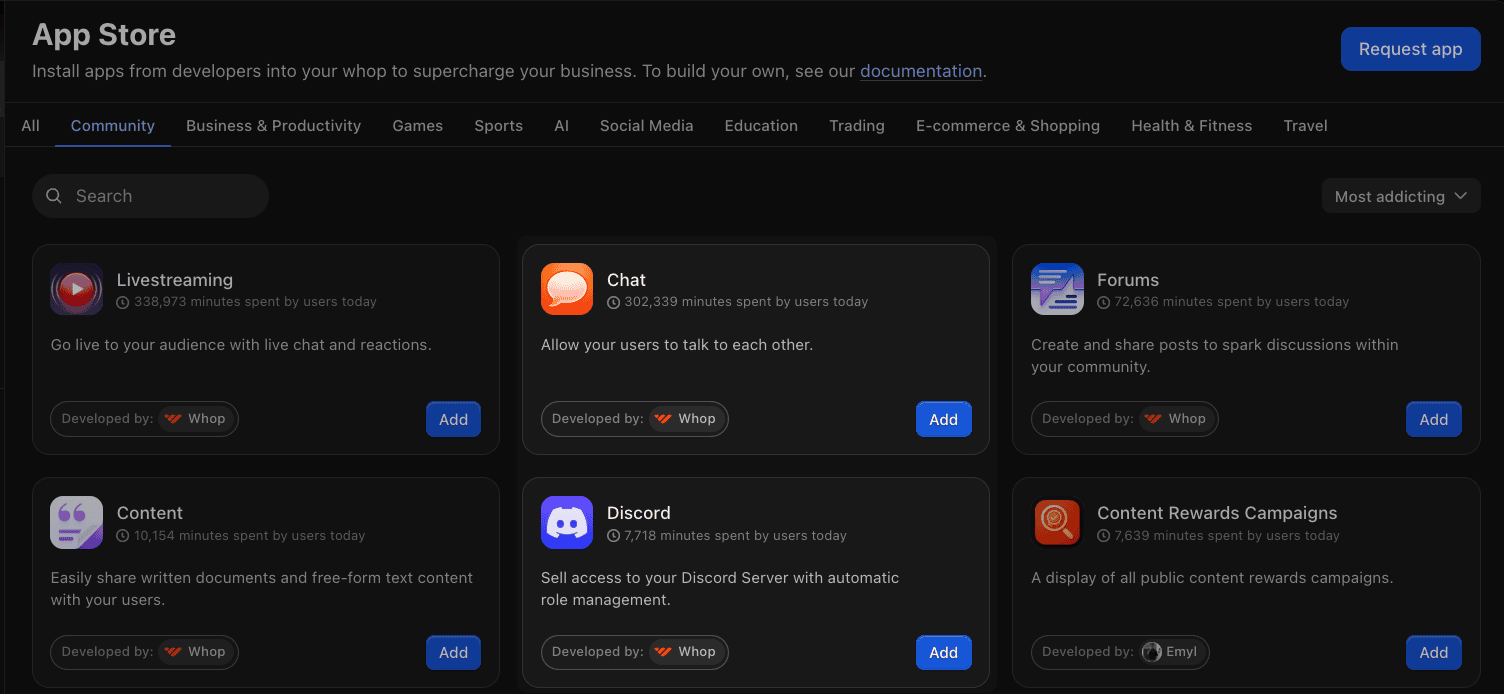This screenshot has width=1504, height=694.
Task: Click the Content Rewards Campaigns app icon
Action: [x=1057, y=522]
